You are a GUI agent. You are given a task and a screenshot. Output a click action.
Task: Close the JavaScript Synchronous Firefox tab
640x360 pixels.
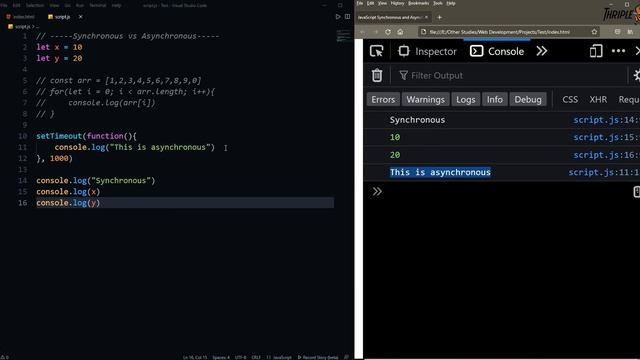point(427,18)
